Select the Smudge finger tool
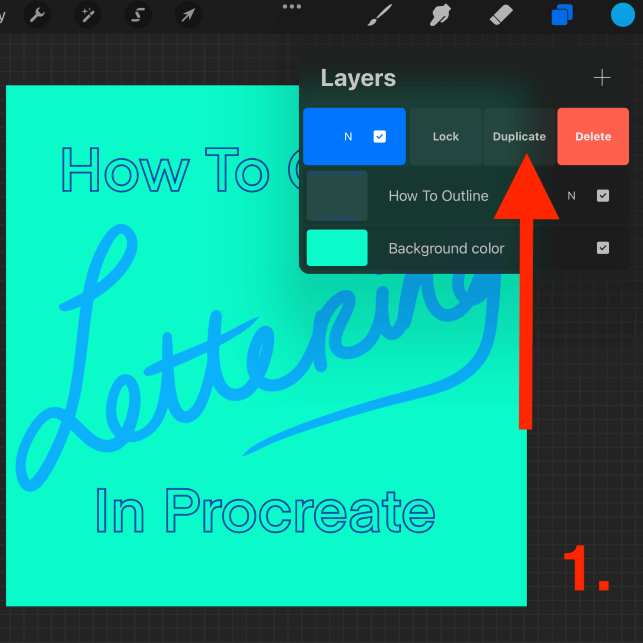Viewport: 643px width, 643px height. tap(440, 15)
